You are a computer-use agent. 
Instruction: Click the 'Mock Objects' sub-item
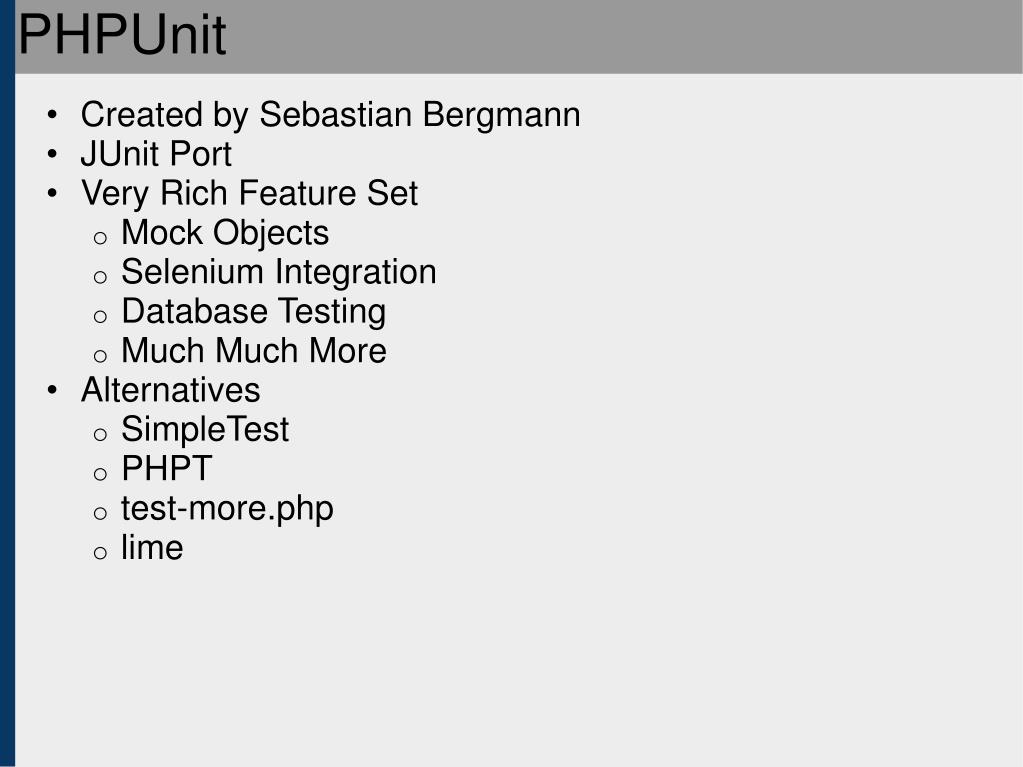225,233
